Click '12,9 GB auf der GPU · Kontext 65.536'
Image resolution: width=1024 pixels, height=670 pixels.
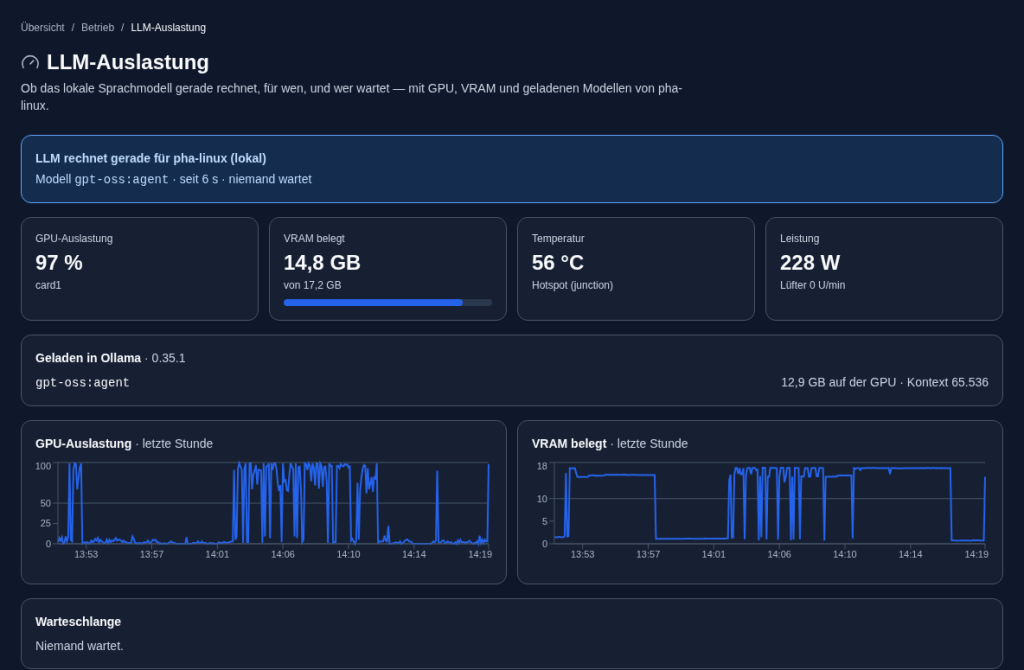pos(885,383)
